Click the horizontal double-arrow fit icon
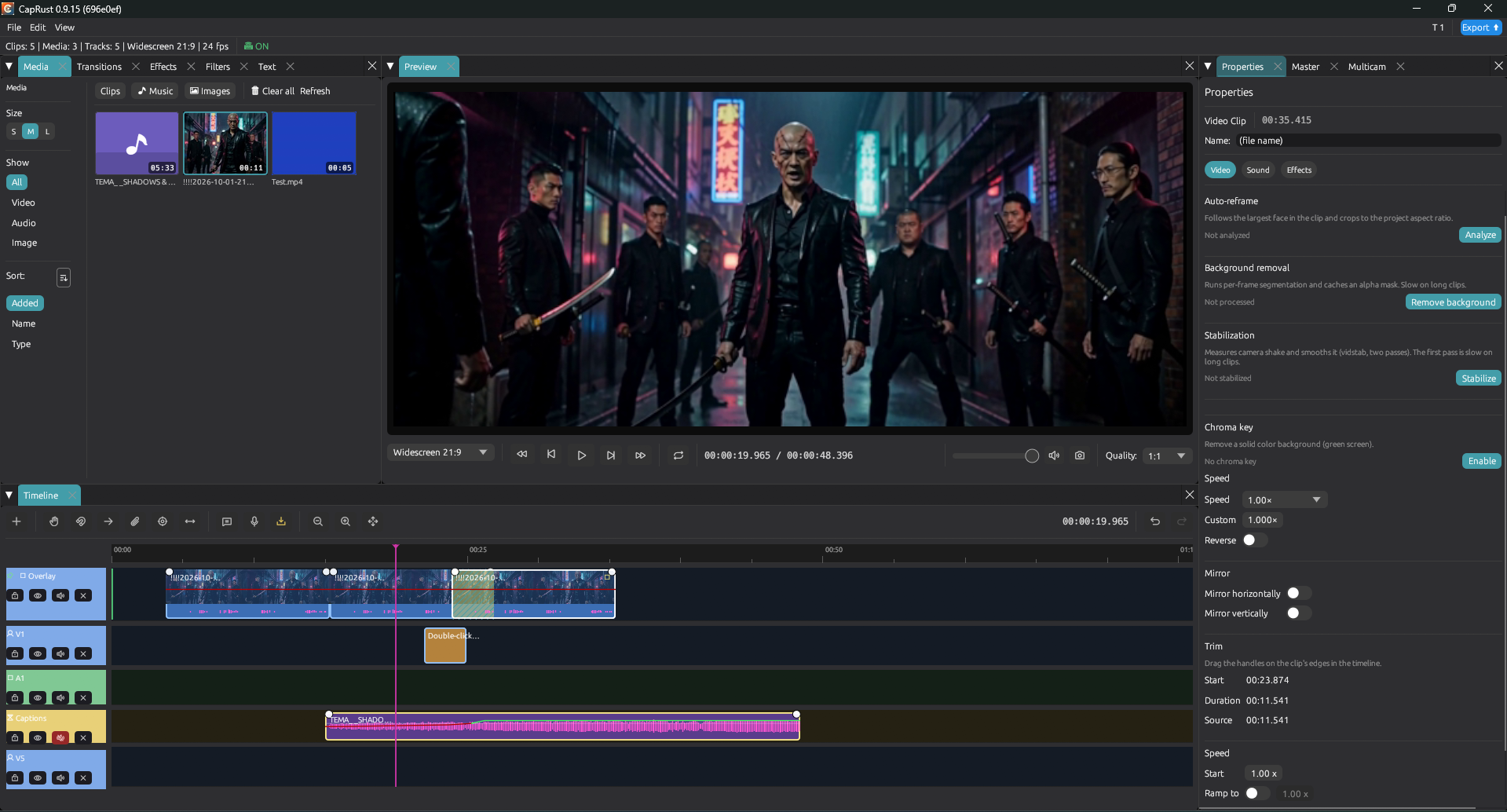 190,521
